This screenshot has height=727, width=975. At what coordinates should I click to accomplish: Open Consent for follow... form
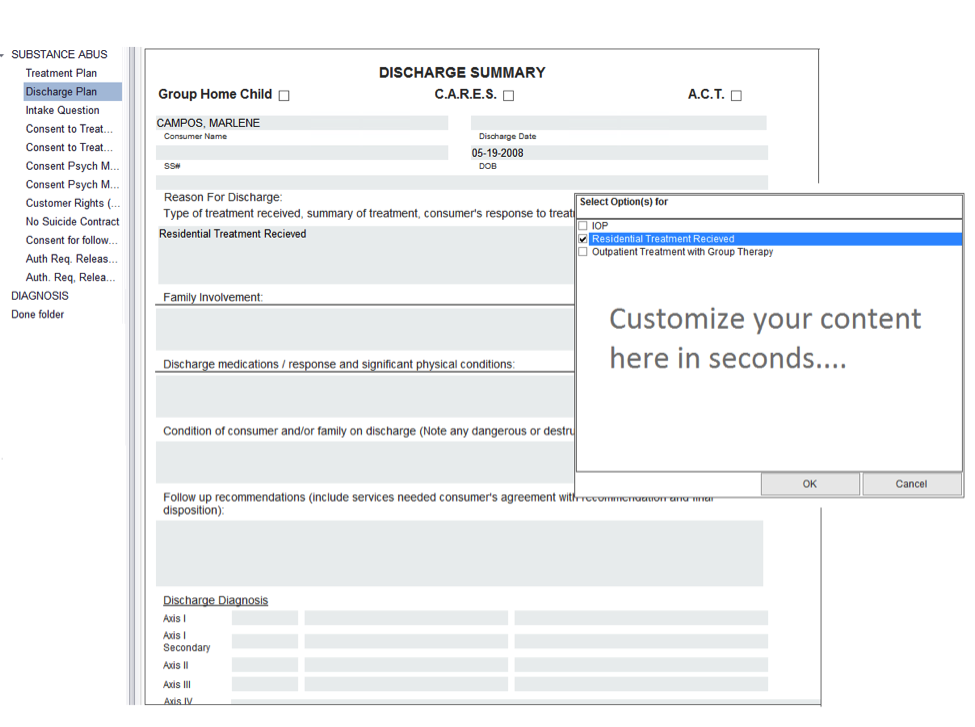pyautogui.click(x=72, y=240)
